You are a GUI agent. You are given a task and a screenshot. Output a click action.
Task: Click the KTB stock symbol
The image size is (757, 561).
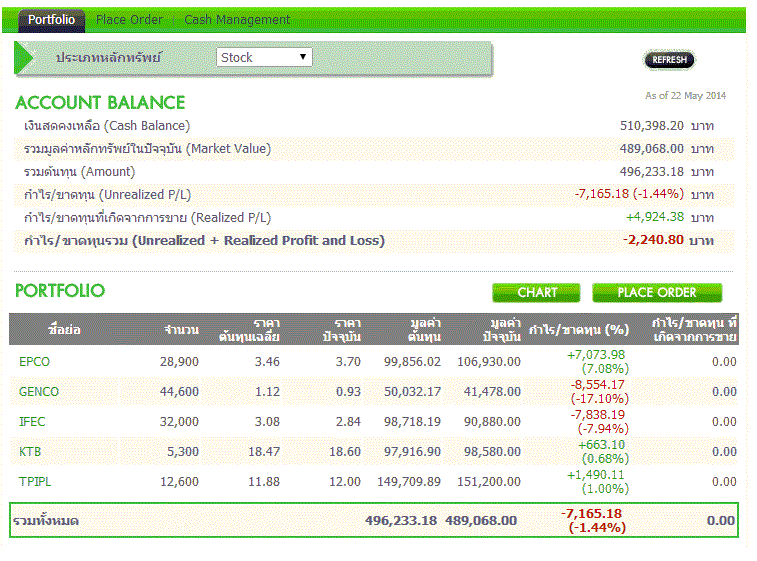pos(30,452)
